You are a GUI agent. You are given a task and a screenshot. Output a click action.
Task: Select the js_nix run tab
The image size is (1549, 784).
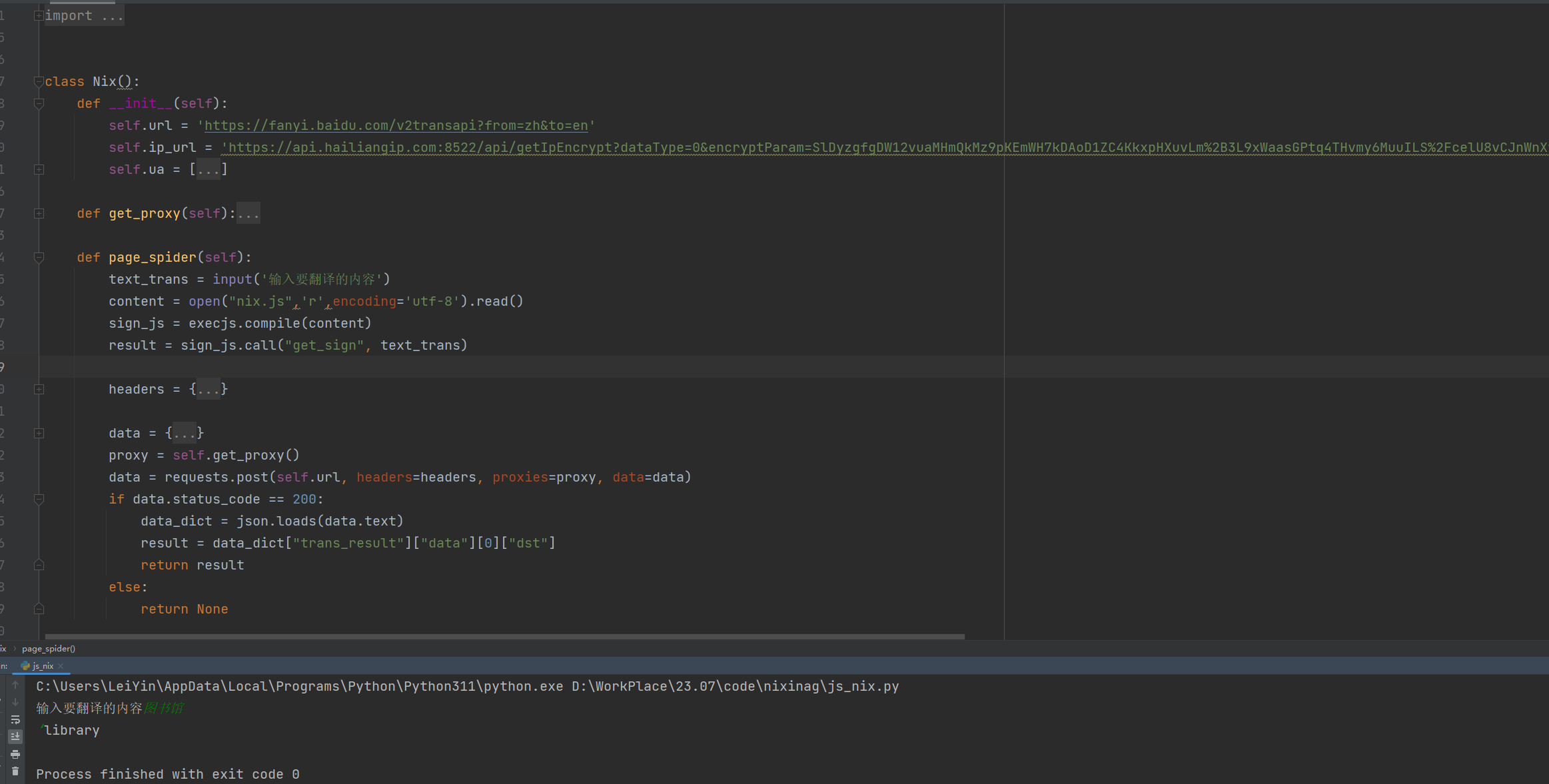(x=43, y=666)
